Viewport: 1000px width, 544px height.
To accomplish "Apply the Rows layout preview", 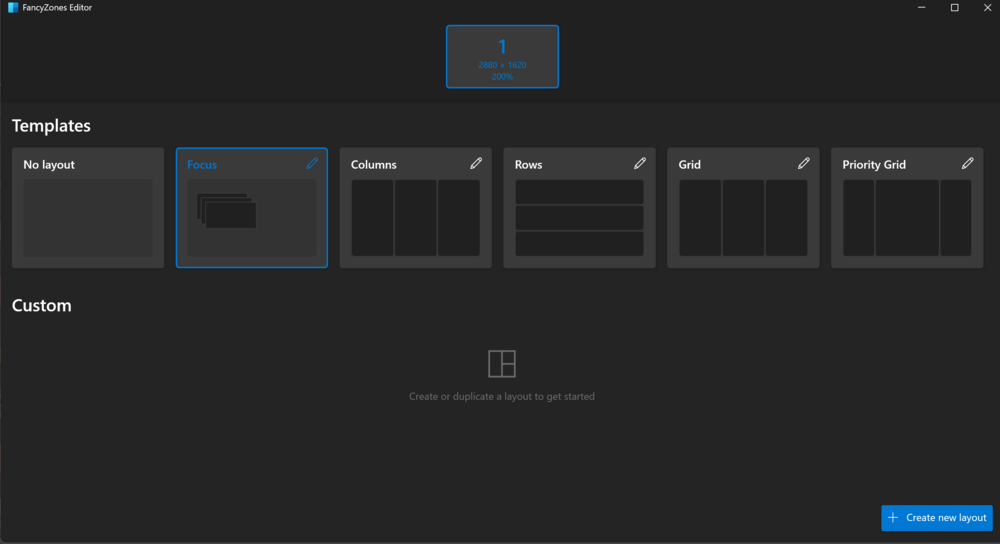I will point(579,217).
